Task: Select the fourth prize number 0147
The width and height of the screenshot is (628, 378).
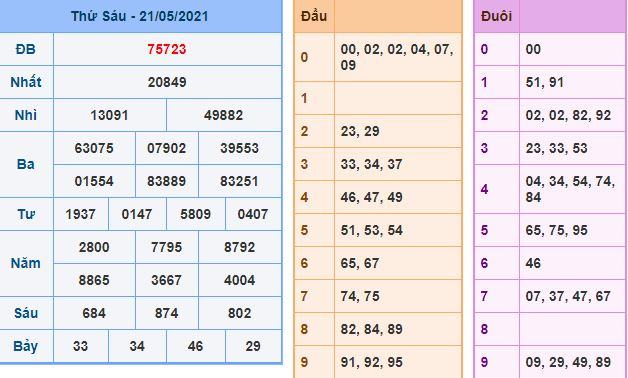Action: pos(137,214)
